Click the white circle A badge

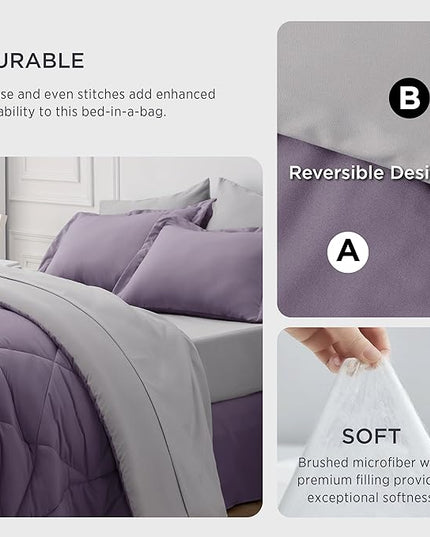(x=348, y=252)
